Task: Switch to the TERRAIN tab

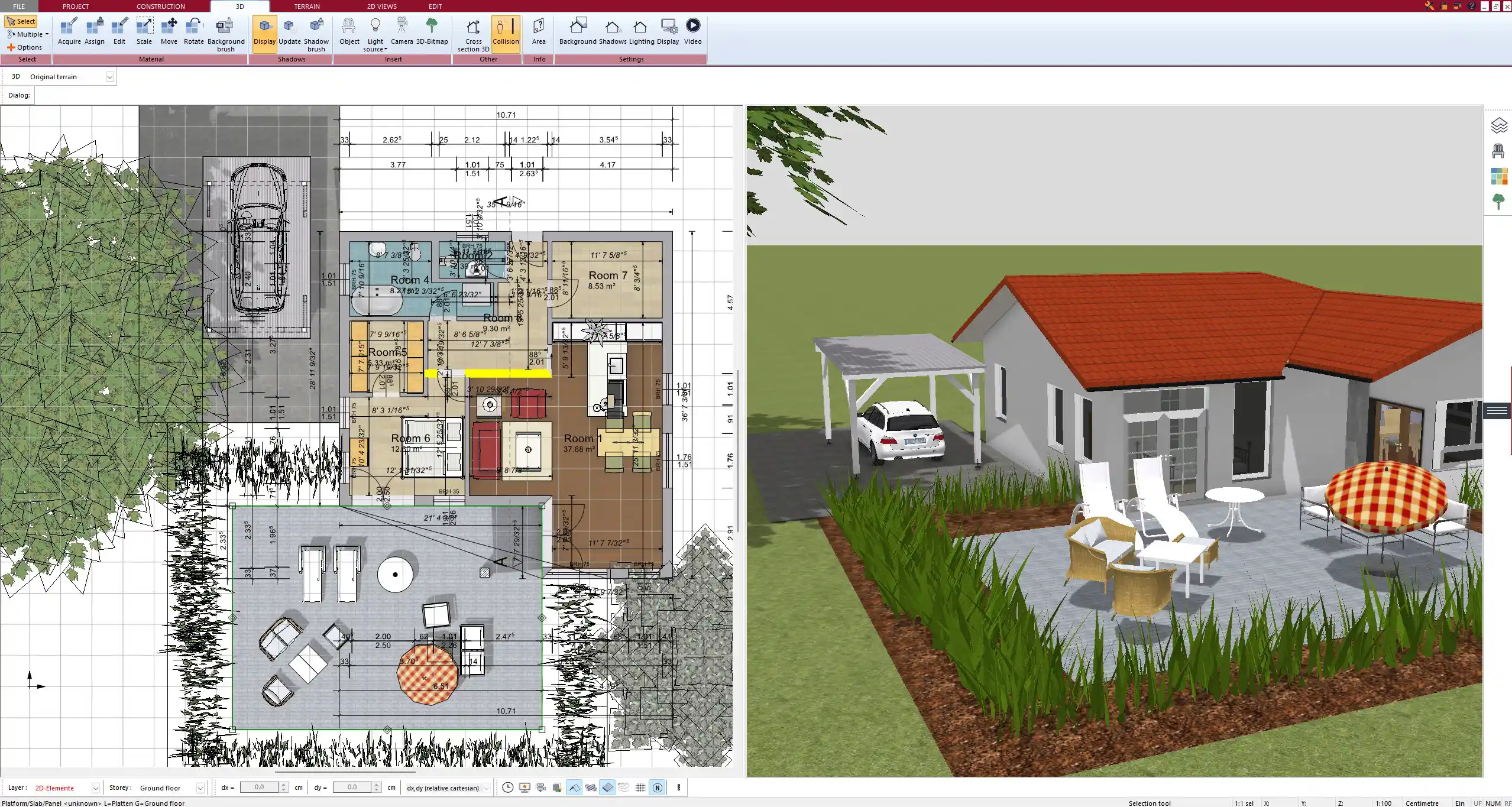Action: point(307,6)
